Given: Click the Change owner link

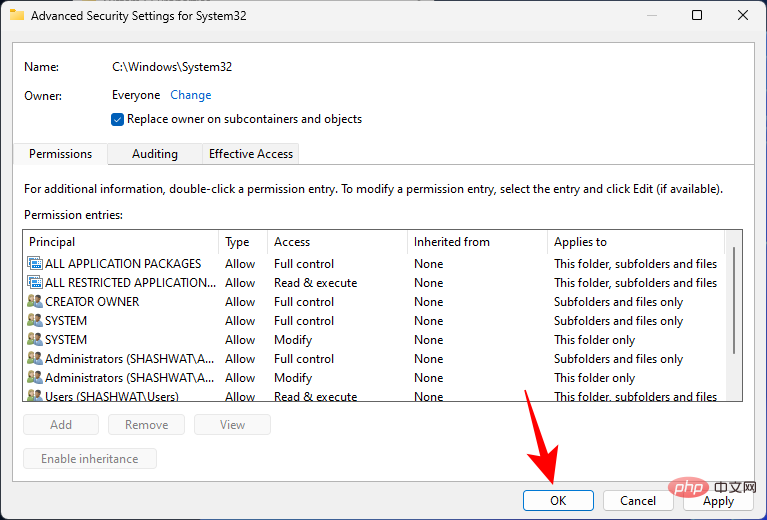Looking at the screenshot, I should [x=190, y=95].
